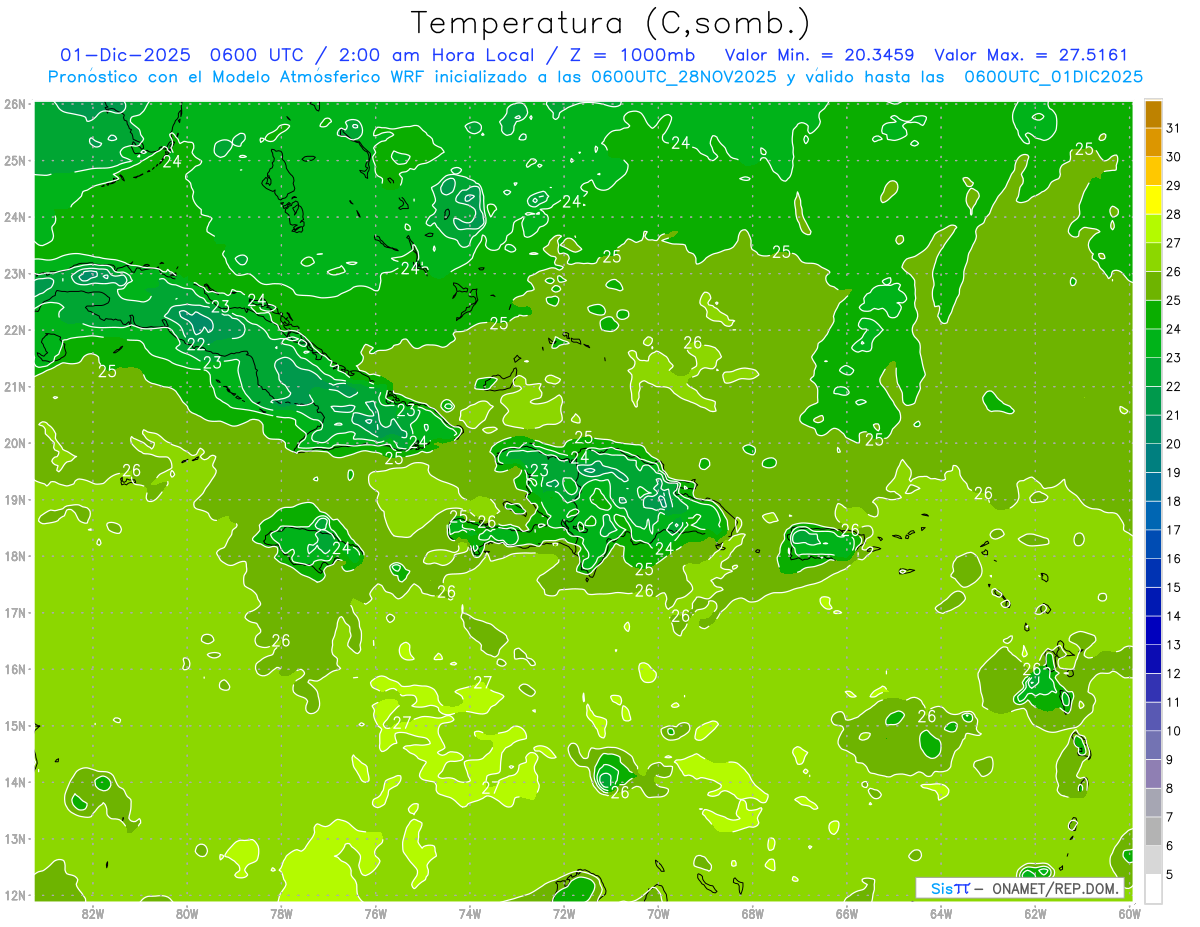
Task: Click the color scale label 30
Action: point(1173,157)
